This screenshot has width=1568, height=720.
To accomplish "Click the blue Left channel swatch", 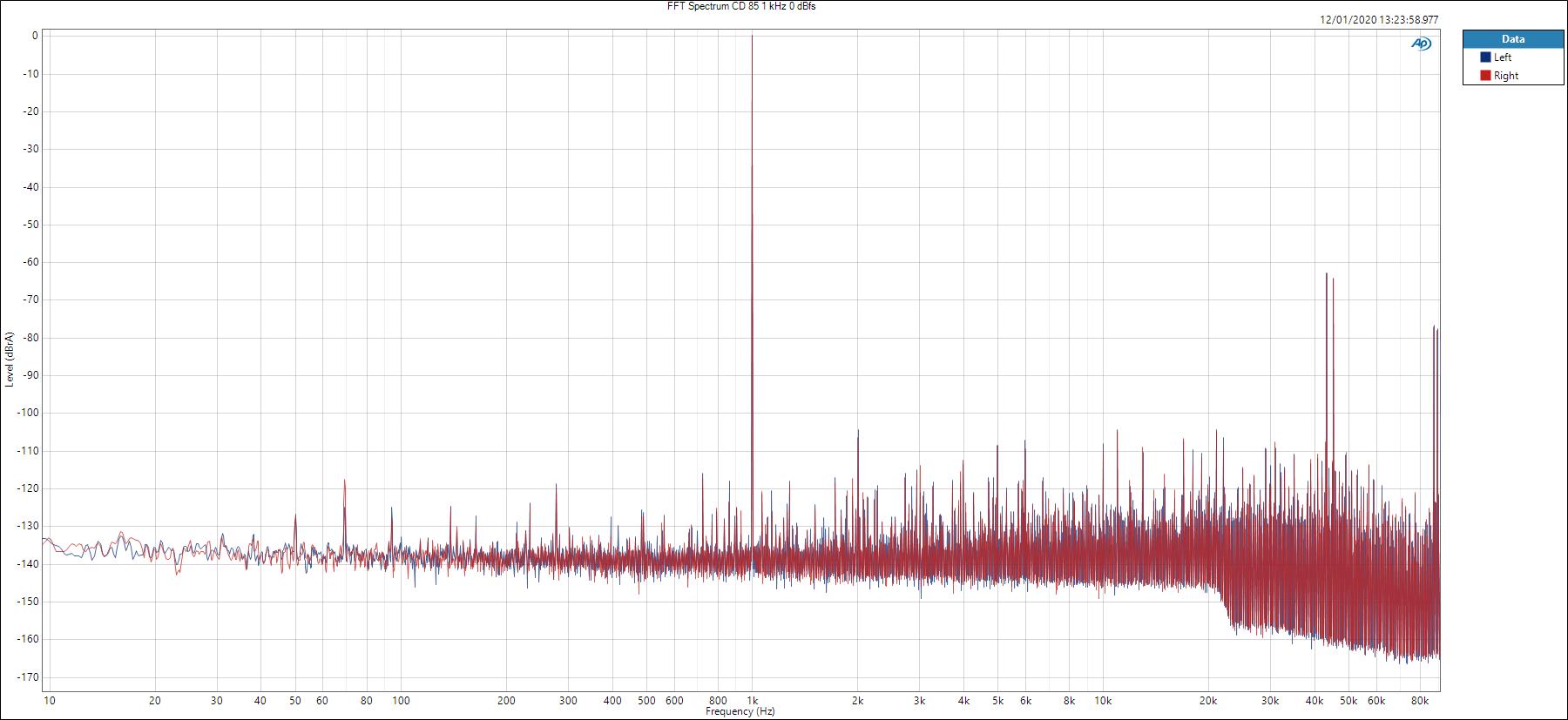I will coord(1485,57).
